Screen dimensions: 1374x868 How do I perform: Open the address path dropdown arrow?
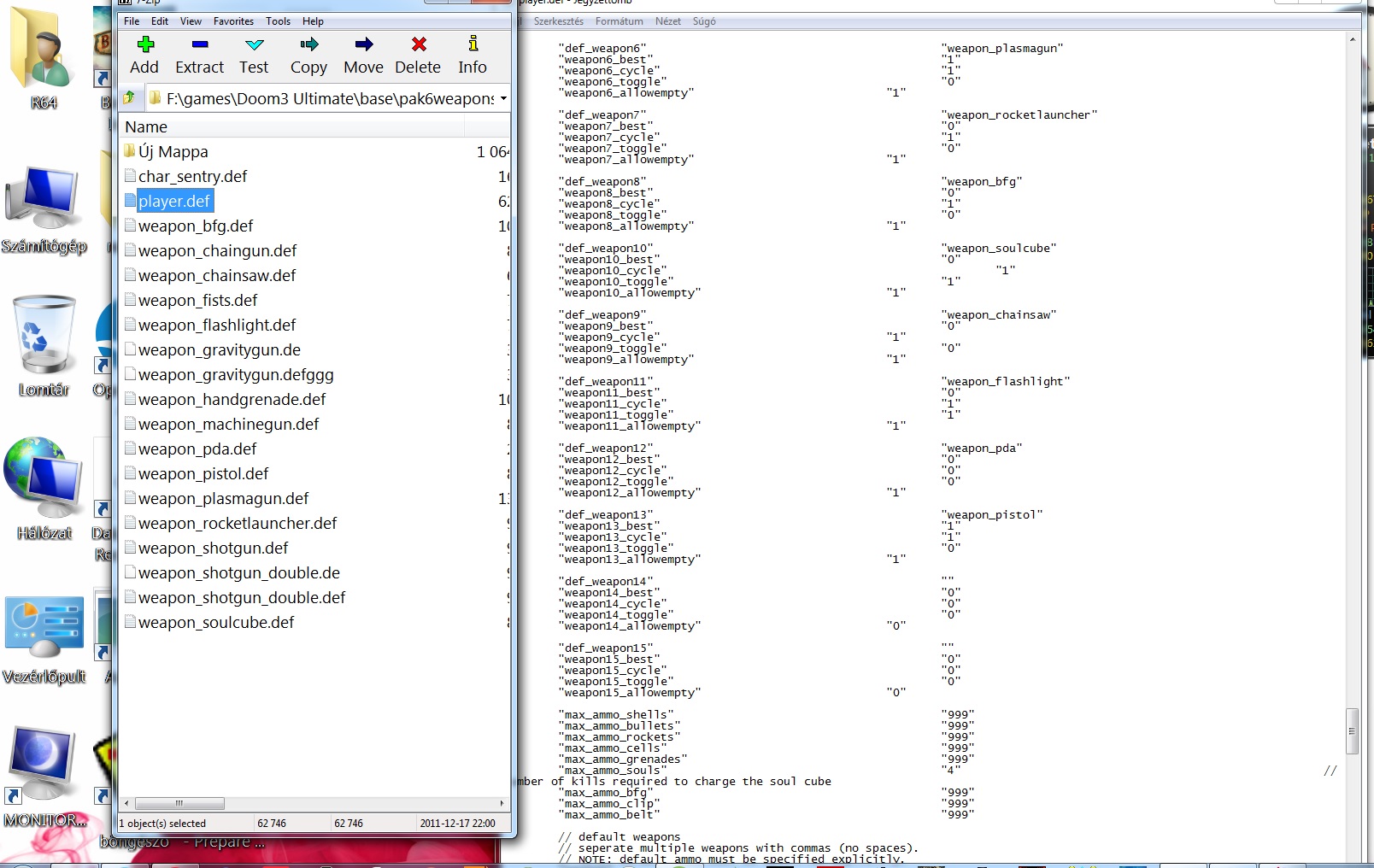pos(503,98)
